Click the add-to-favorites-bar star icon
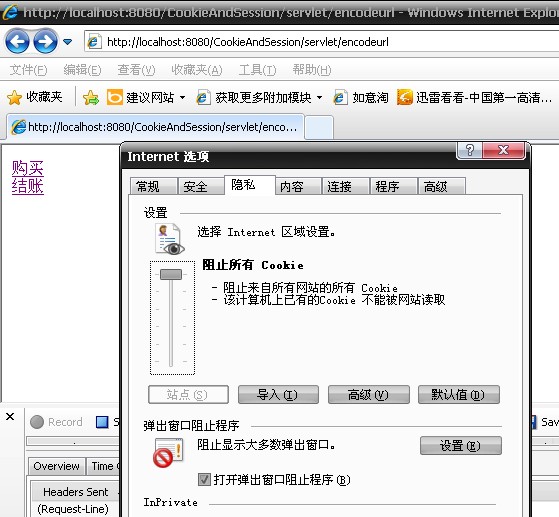 [91, 97]
